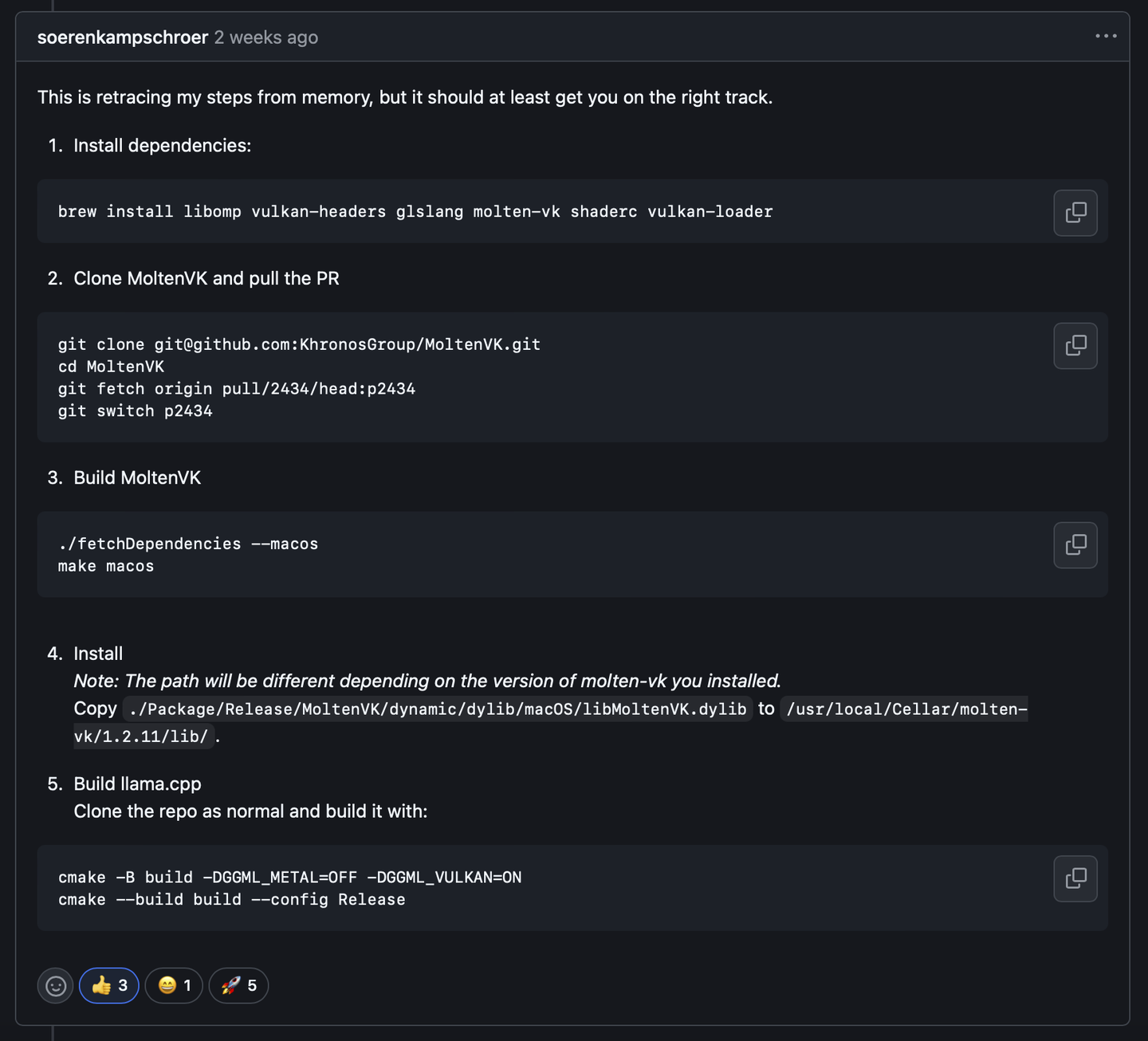1148x1041 pixels.
Task: Click the "Install dependencies:" step text
Action: click(x=162, y=146)
